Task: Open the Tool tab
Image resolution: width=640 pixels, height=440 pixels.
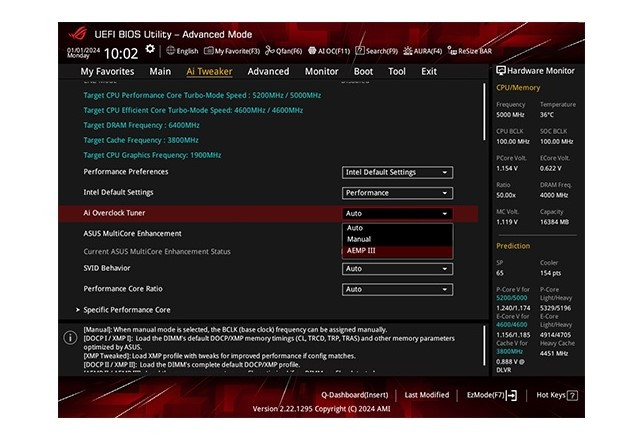Action: (397, 71)
